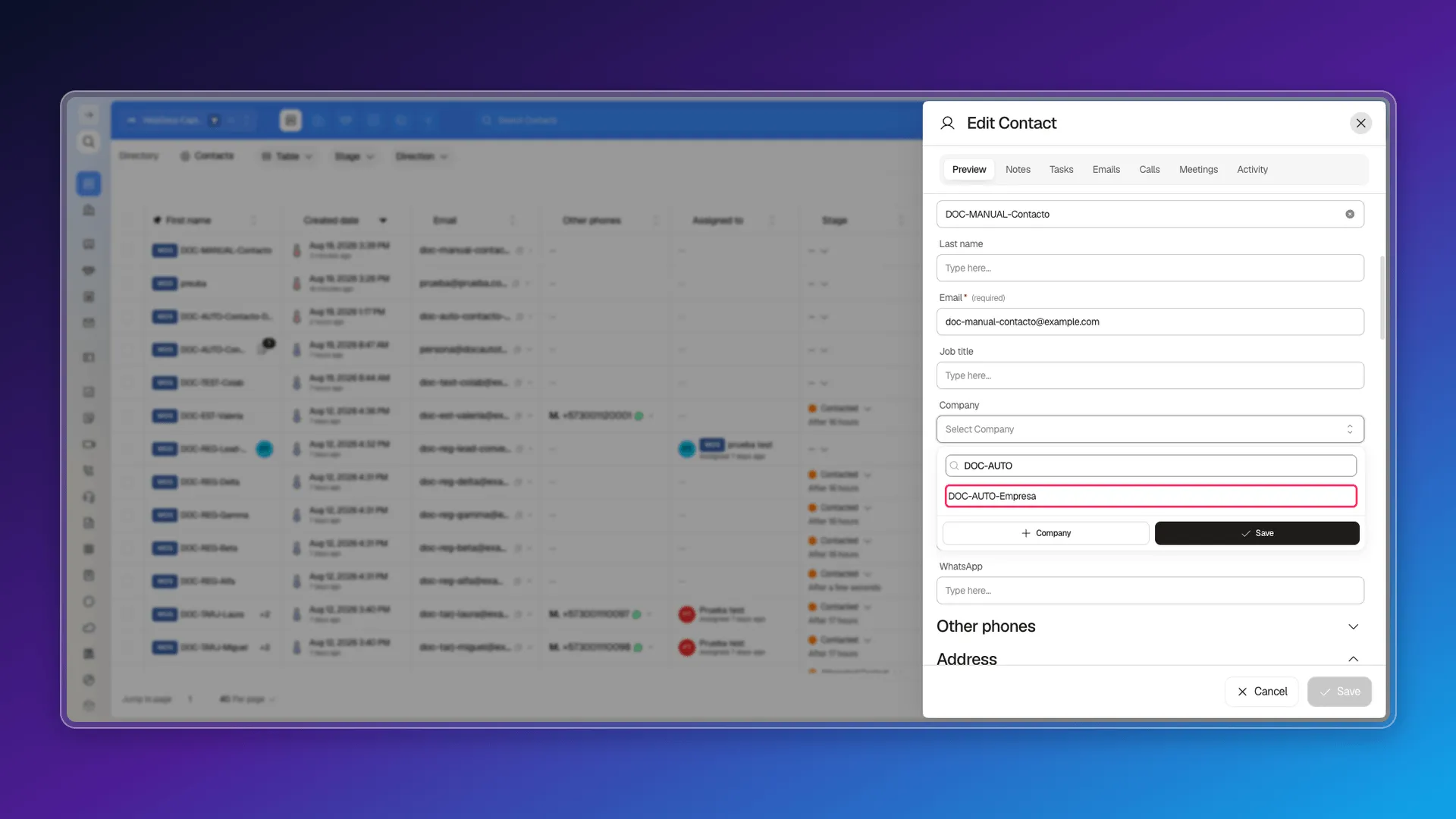This screenshot has width=1456, height=819.
Task: Close the Edit Contact panel
Action: tap(1361, 123)
